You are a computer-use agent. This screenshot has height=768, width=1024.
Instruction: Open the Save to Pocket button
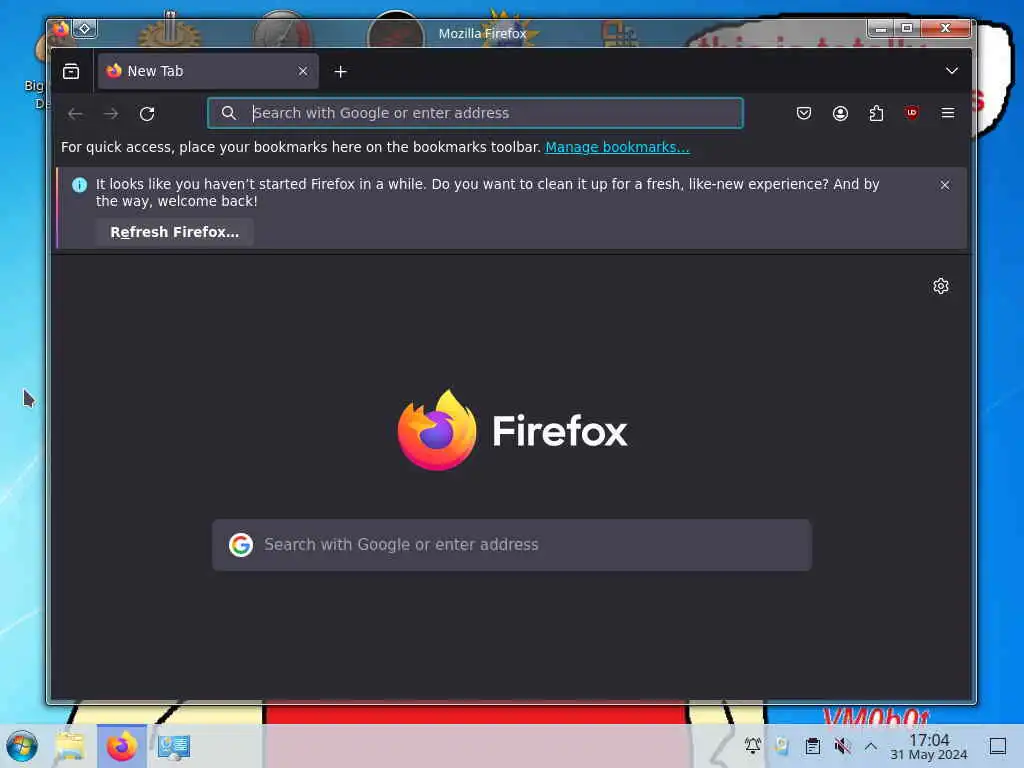804,113
